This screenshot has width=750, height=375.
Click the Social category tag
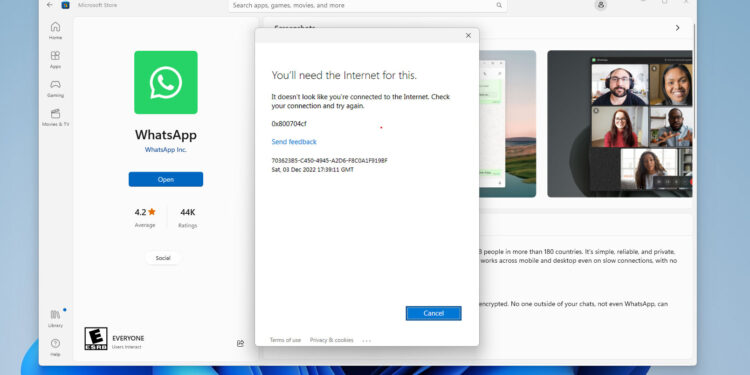tap(163, 258)
